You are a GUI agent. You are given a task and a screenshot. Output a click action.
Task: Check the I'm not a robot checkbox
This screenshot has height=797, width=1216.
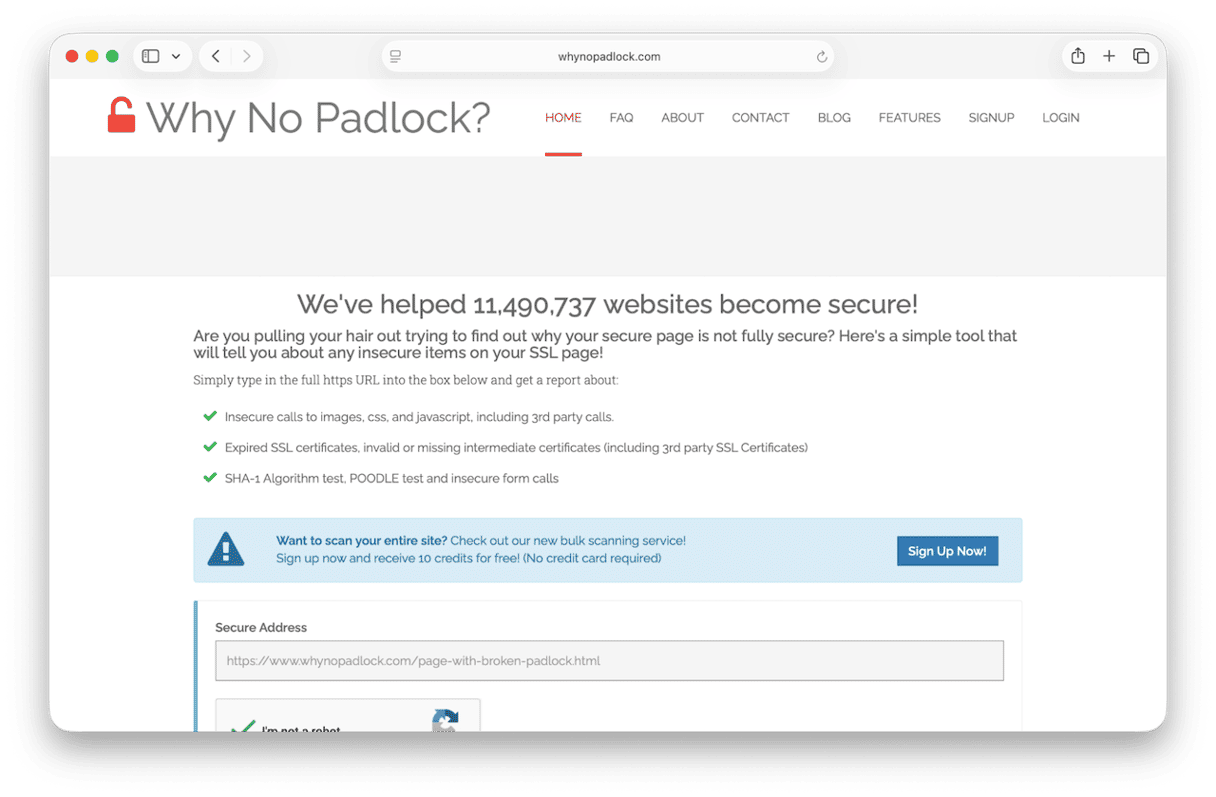coord(242,726)
